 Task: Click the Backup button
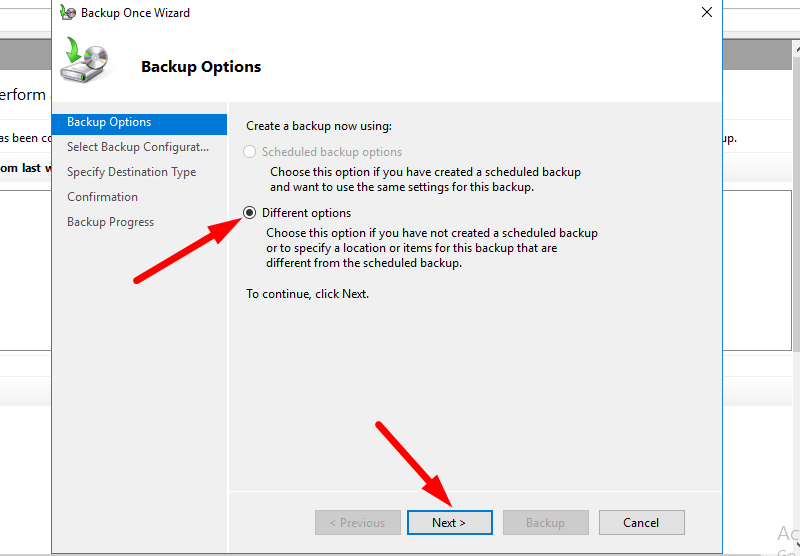(x=545, y=522)
